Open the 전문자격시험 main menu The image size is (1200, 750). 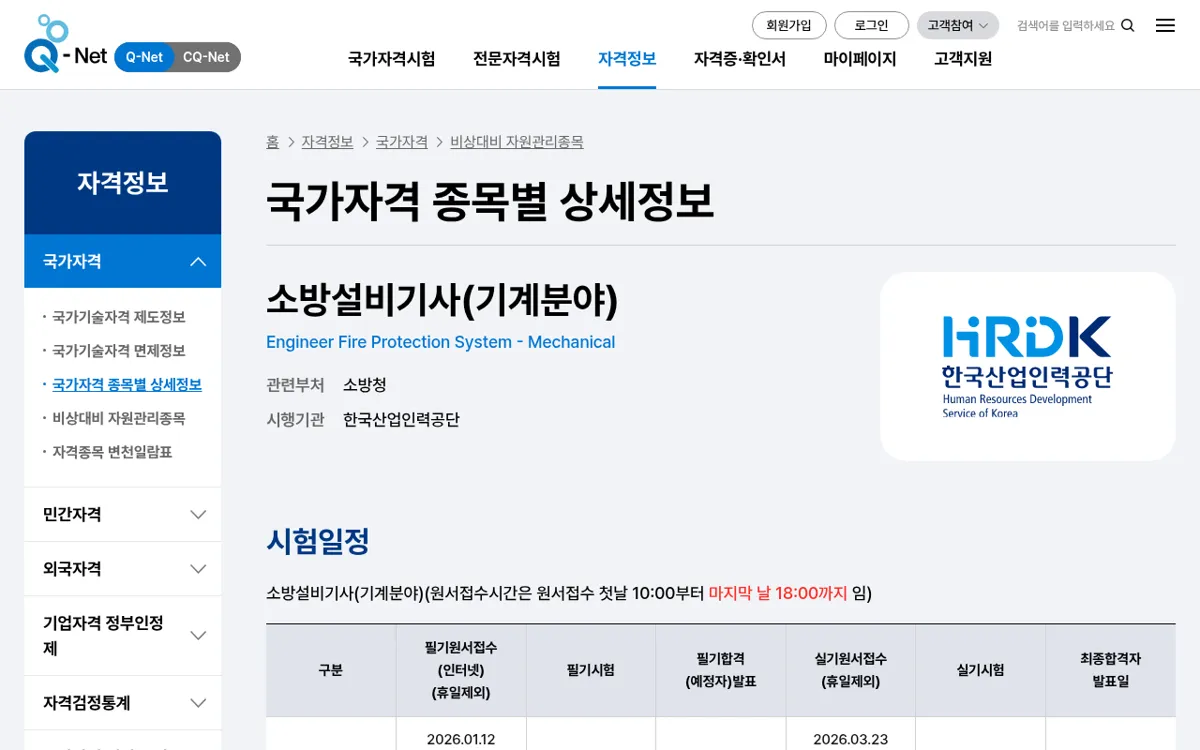[517, 59]
